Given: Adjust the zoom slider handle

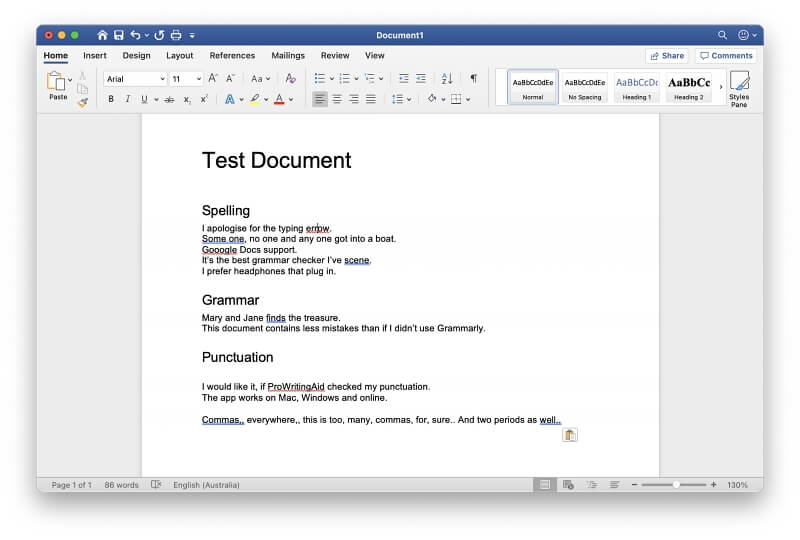Looking at the screenshot, I should [676, 484].
